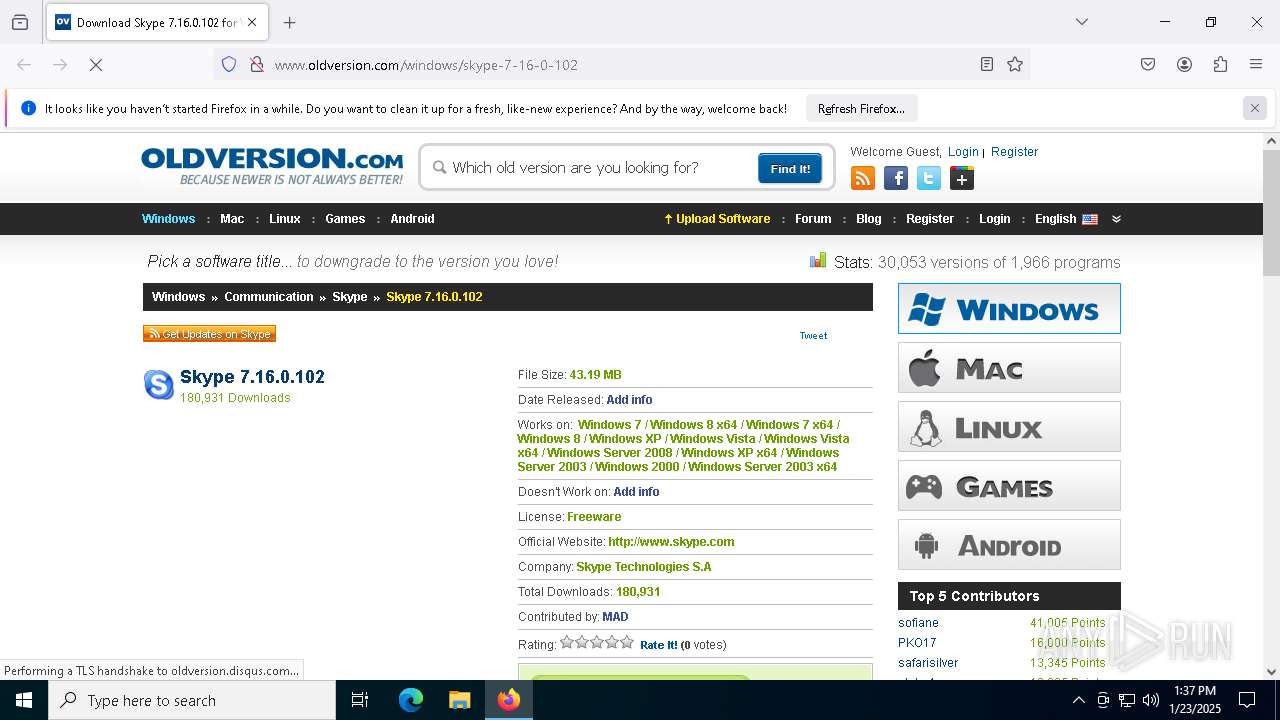Click the shield tracking protection icon

click(x=229, y=65)
